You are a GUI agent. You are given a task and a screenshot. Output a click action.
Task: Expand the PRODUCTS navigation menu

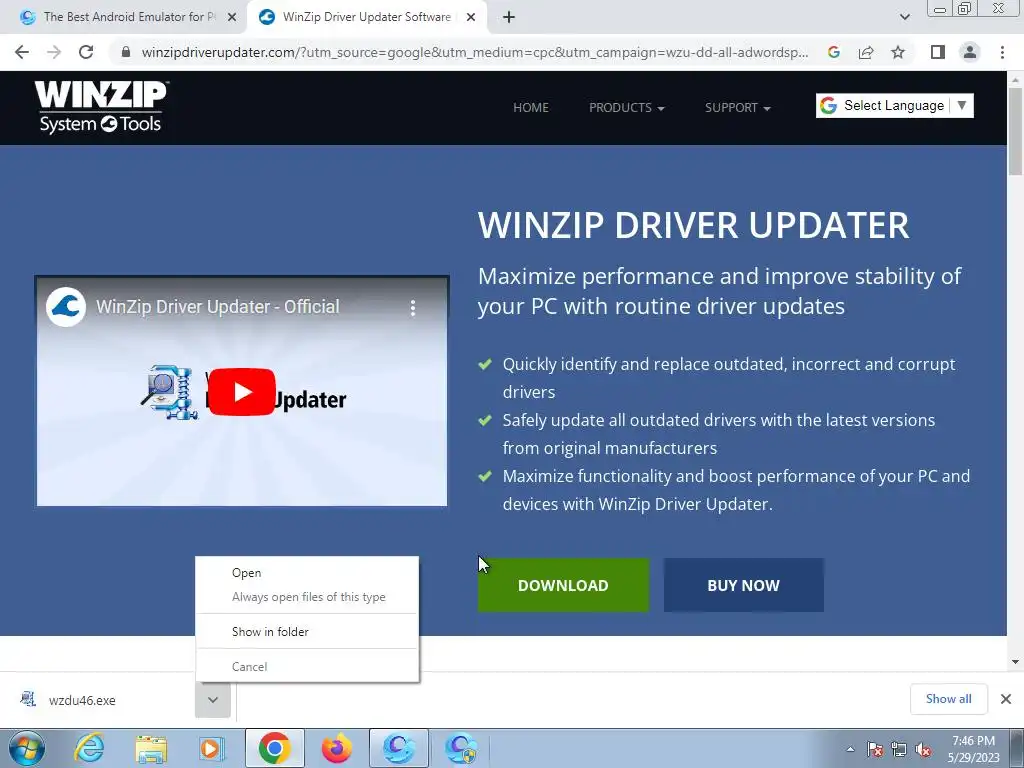[x=626, y=108]
